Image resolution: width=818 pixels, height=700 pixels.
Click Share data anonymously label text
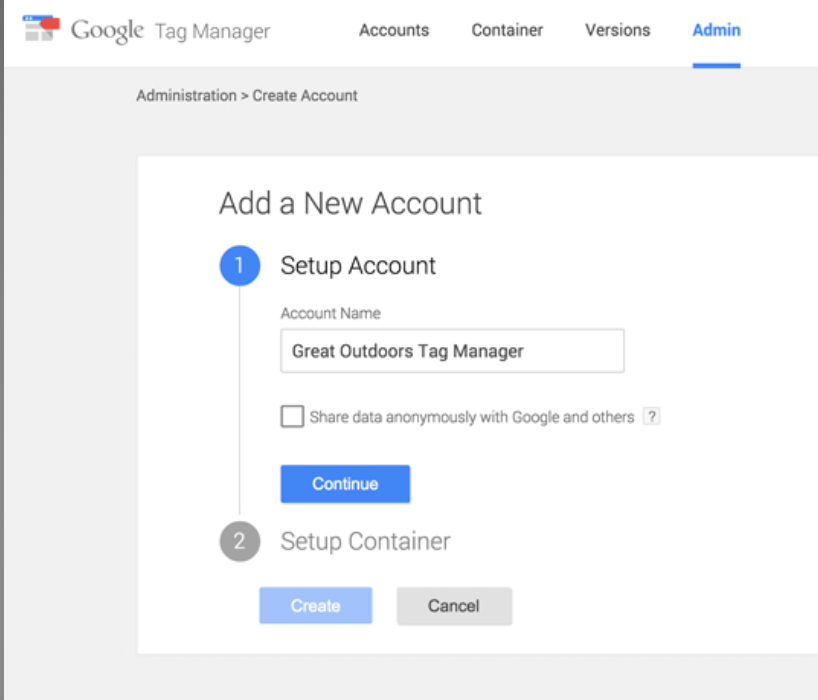click(472, 417)
